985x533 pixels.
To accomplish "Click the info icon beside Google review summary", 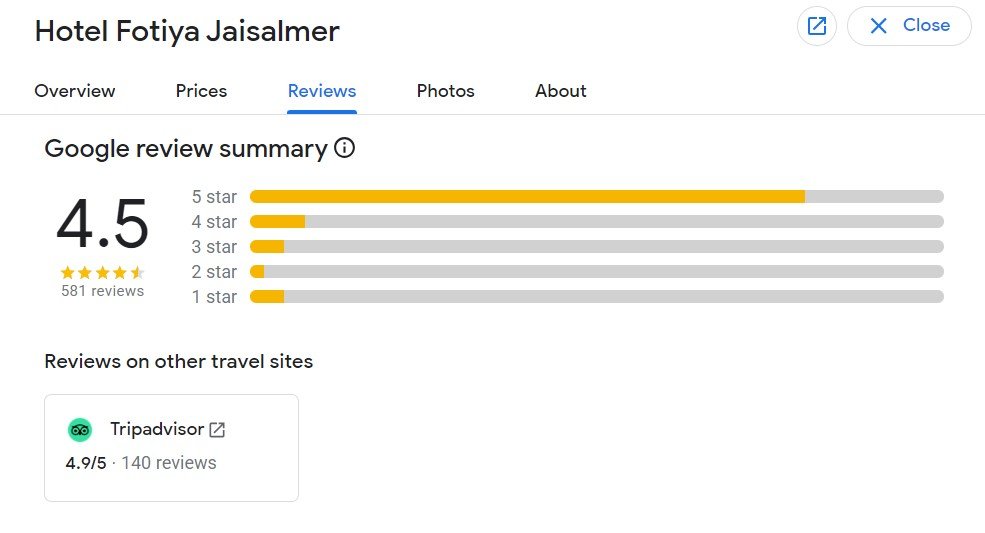I will pos(344,149).
